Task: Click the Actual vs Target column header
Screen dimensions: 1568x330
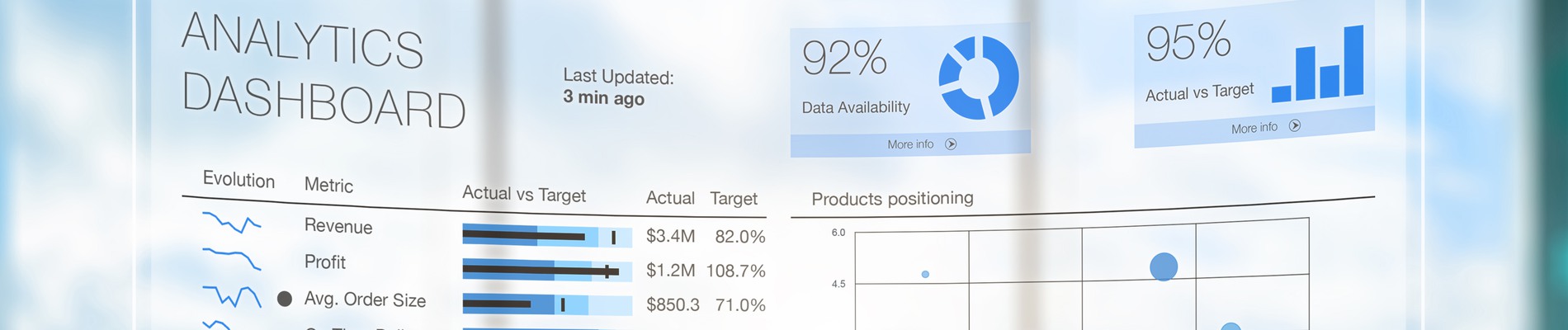Action: pyautogui.click(x=524, y=195)
